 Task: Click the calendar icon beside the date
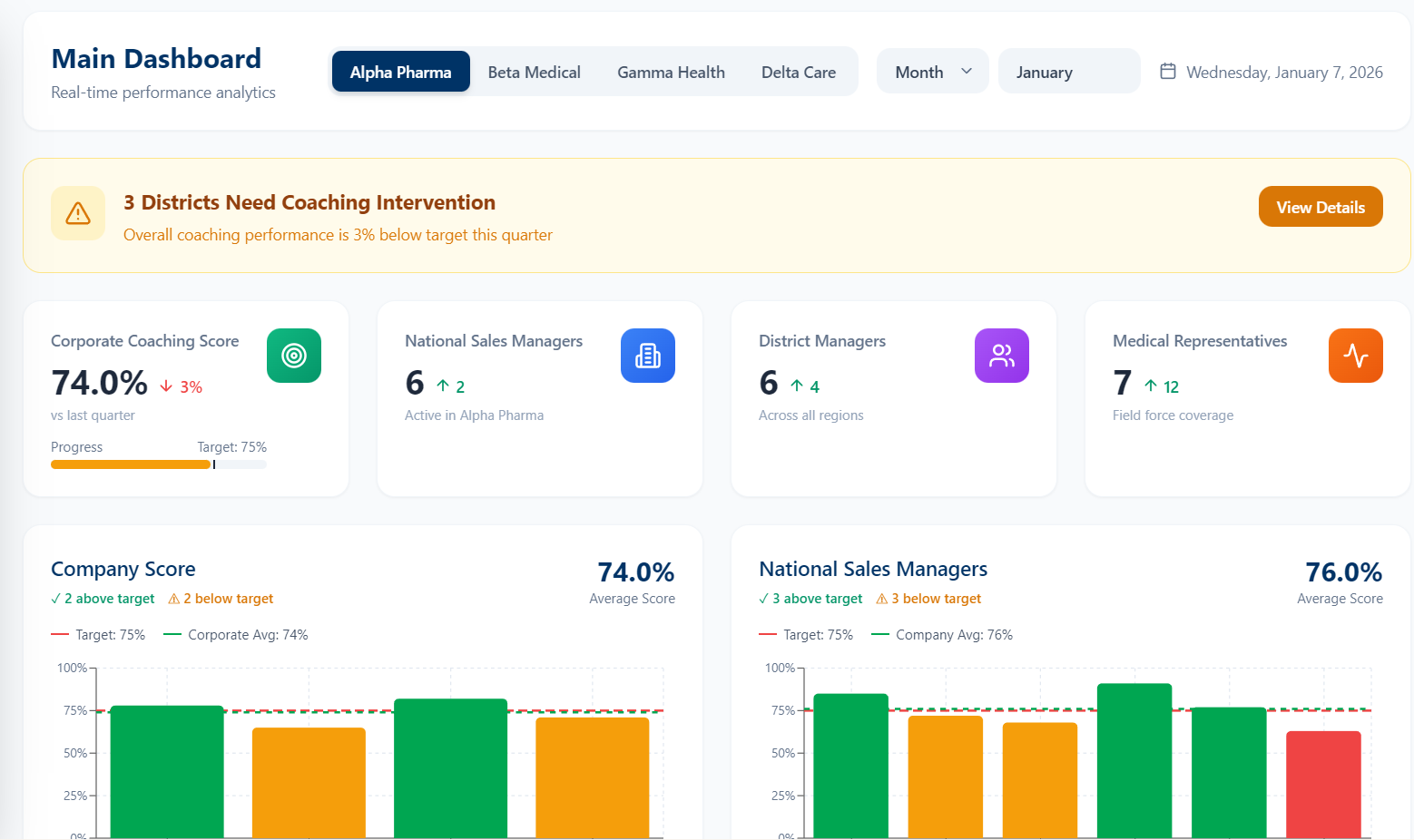(1168, 72)
